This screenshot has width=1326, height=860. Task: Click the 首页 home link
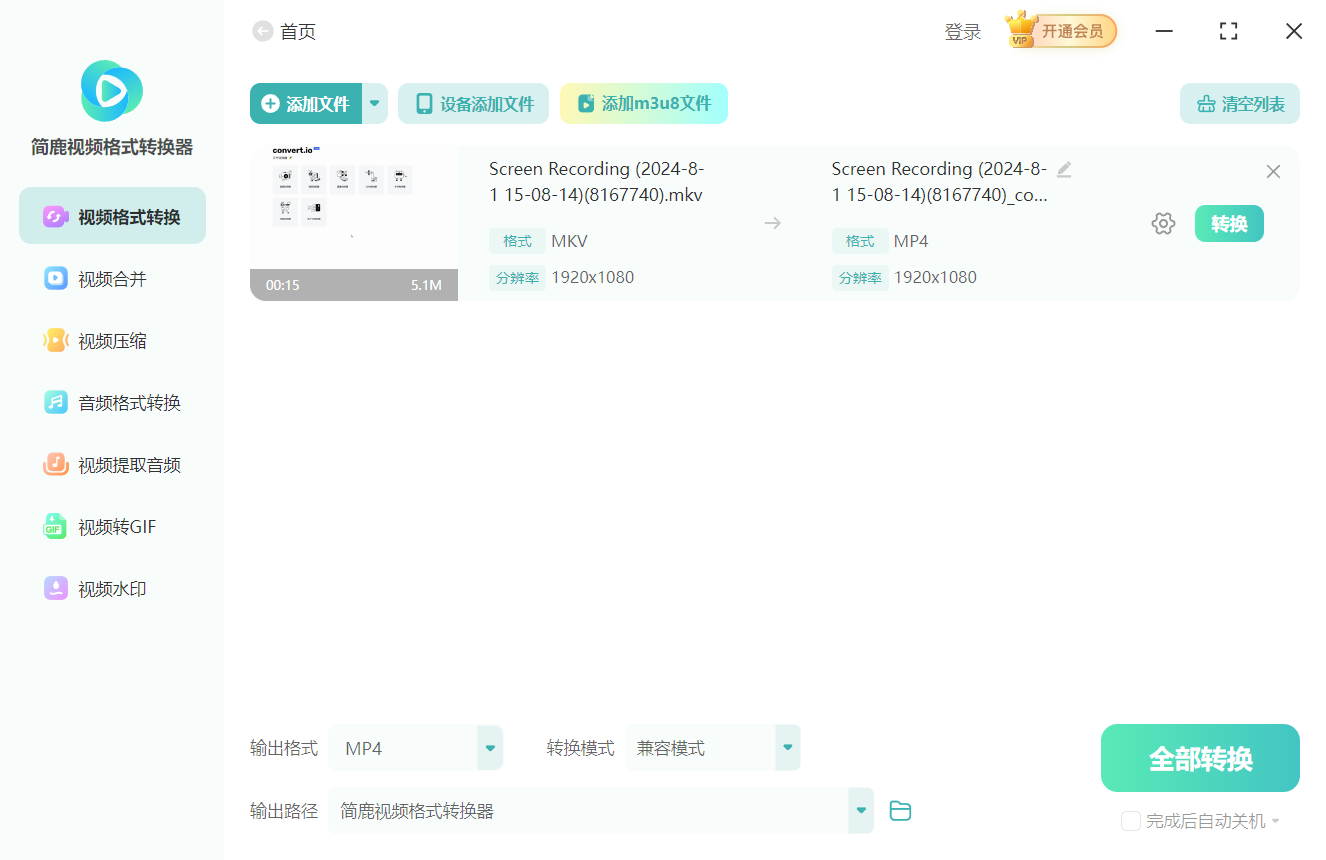[x=298, y=32]
